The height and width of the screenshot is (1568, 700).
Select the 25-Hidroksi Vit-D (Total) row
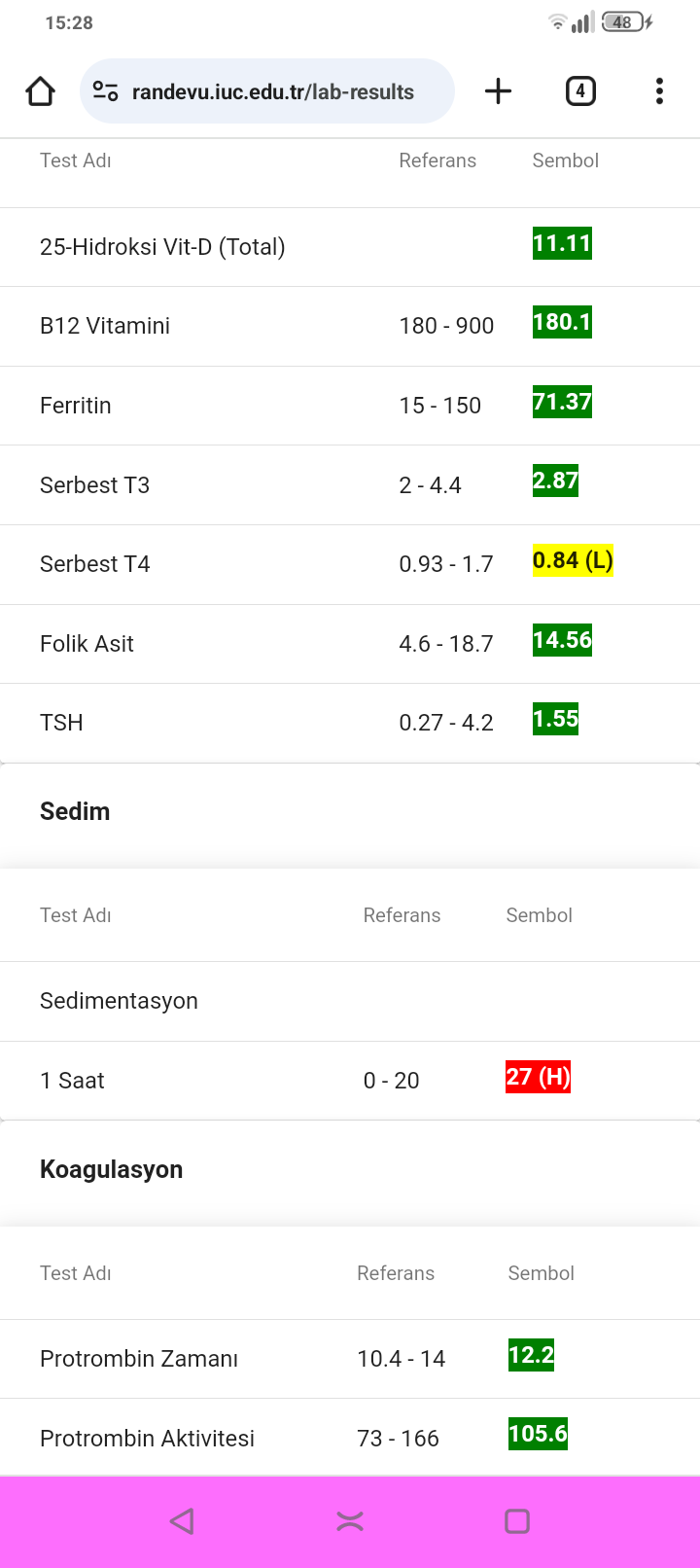(350, 247)
